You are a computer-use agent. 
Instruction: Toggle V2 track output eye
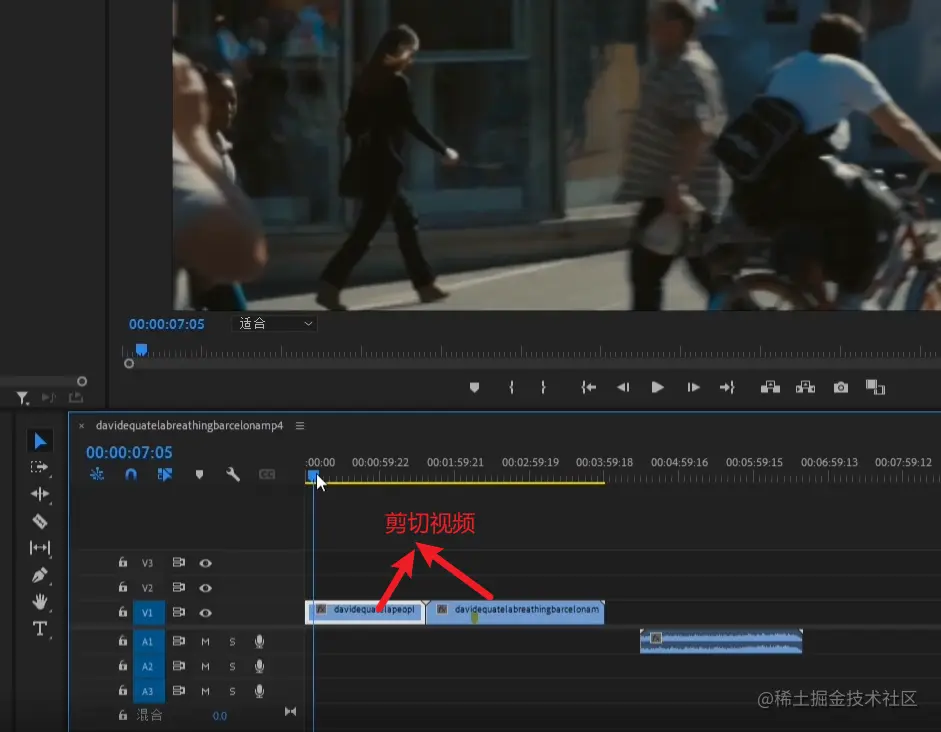(x=205, y=588)
